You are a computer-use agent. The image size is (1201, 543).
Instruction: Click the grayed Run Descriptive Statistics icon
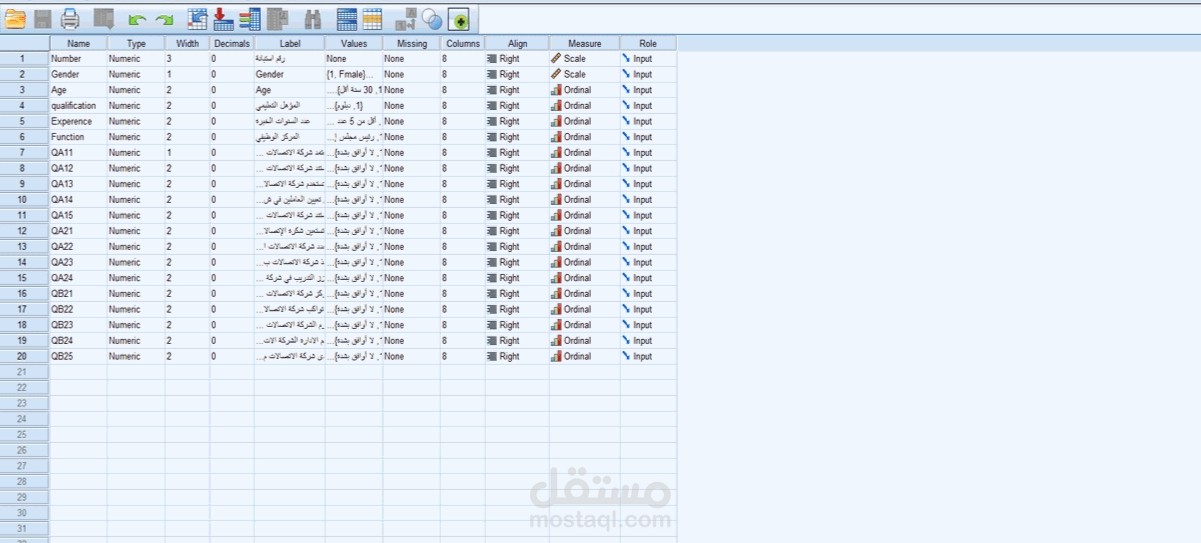tap(278, 18)
